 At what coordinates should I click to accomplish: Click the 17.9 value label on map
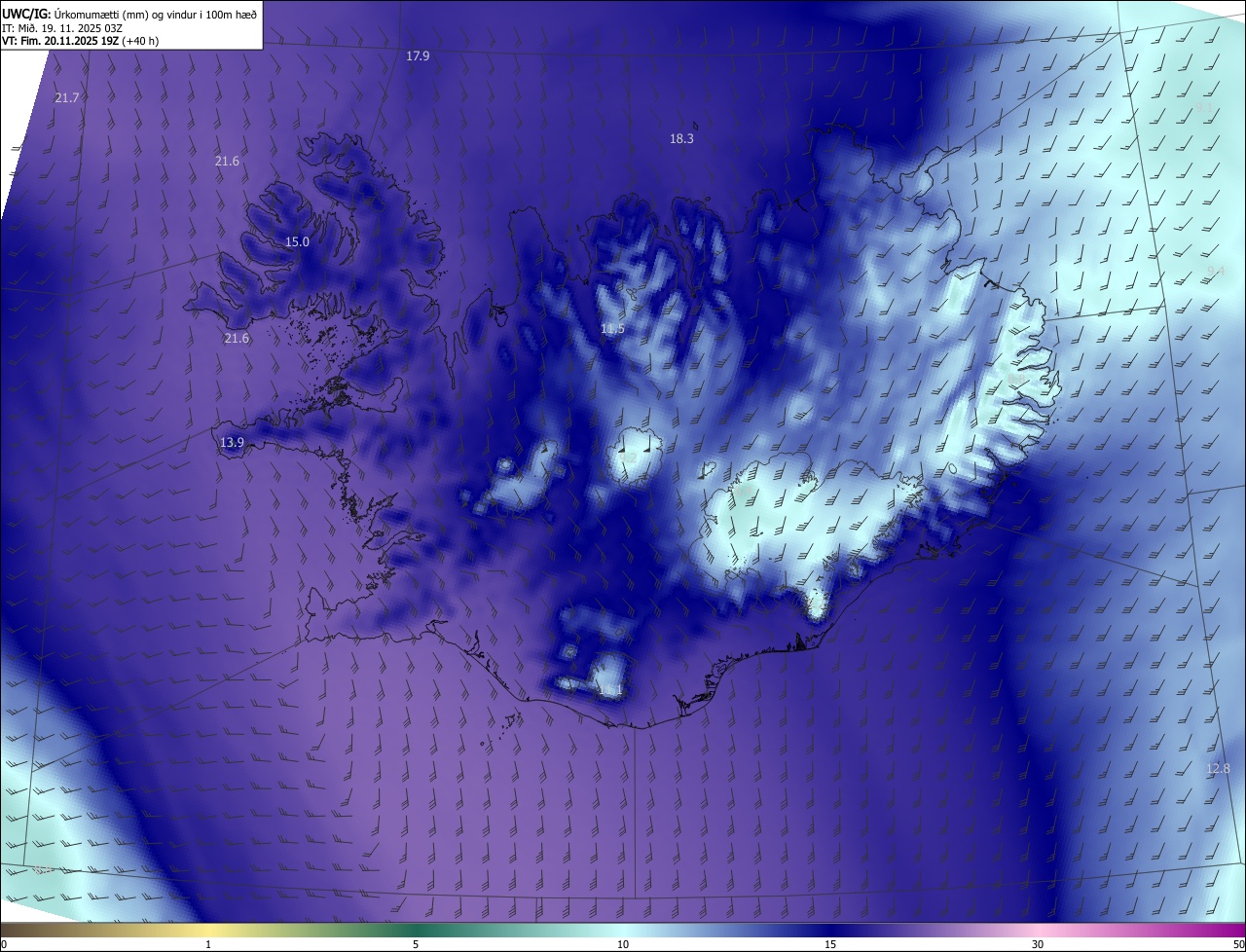pos(418,56)
